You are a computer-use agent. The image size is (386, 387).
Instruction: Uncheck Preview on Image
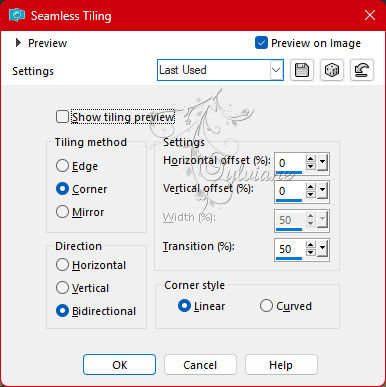261,43
